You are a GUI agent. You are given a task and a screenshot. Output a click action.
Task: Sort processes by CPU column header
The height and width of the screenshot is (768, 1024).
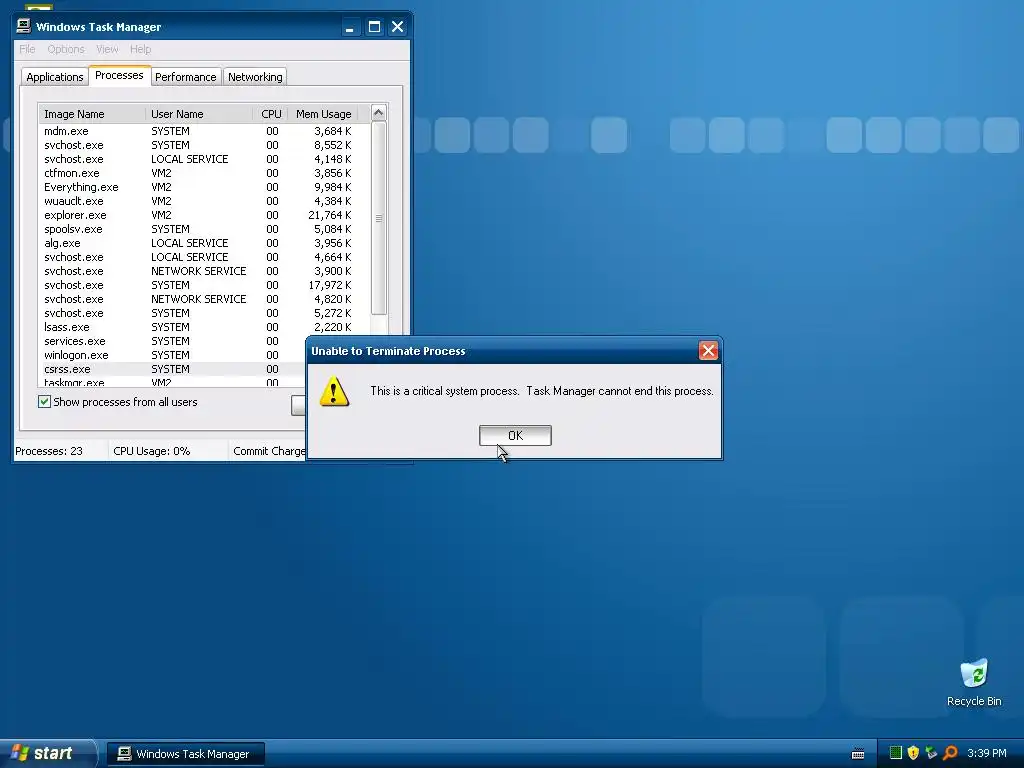[270, 114]
